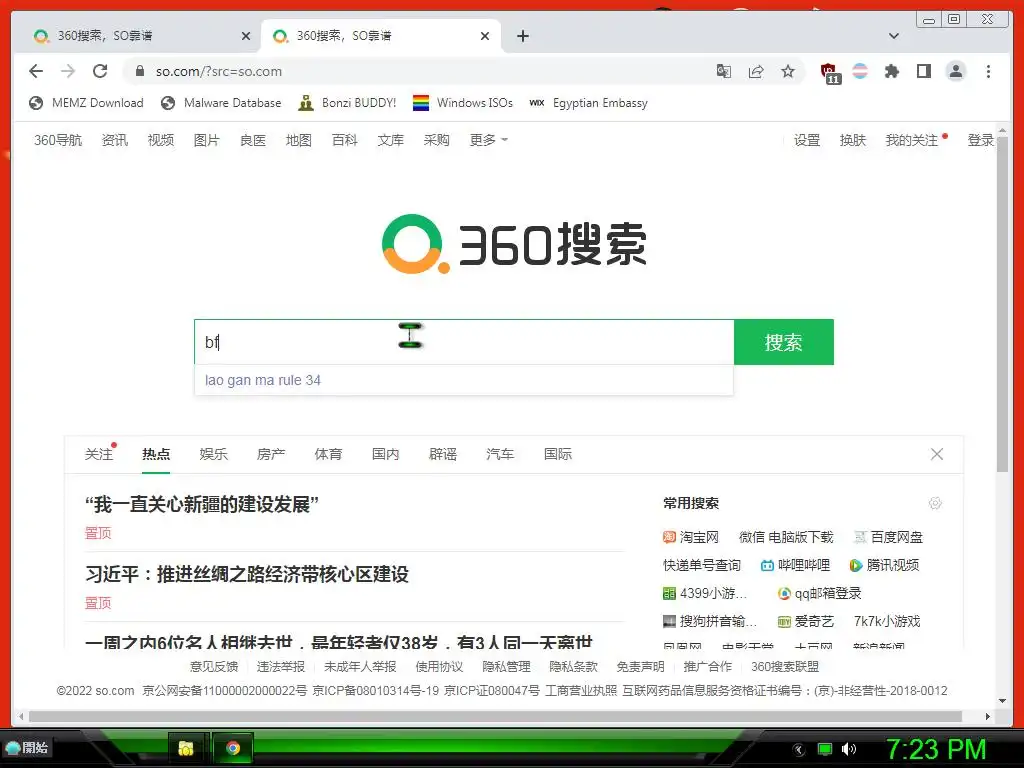Open the 视频 navigation link
1024x768 pixels.
tap(161, 140)
